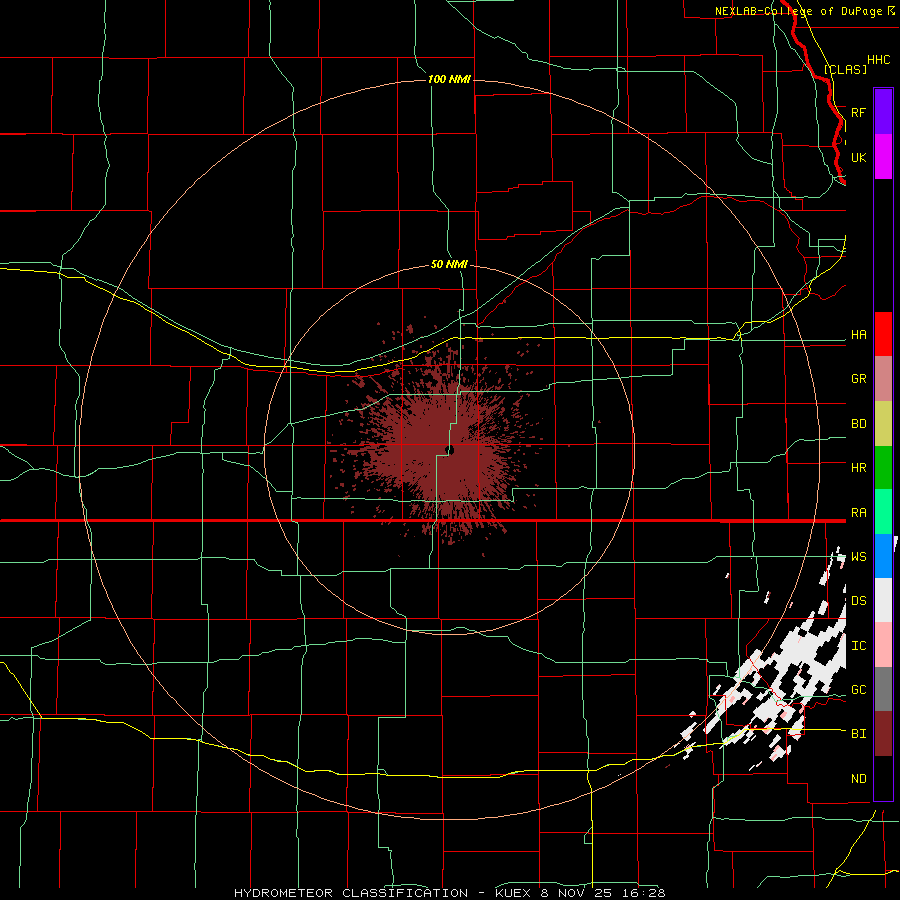The image size is (900, 900).
Task: Click the UK magenta legend swatch
Action: click(883, 157)
